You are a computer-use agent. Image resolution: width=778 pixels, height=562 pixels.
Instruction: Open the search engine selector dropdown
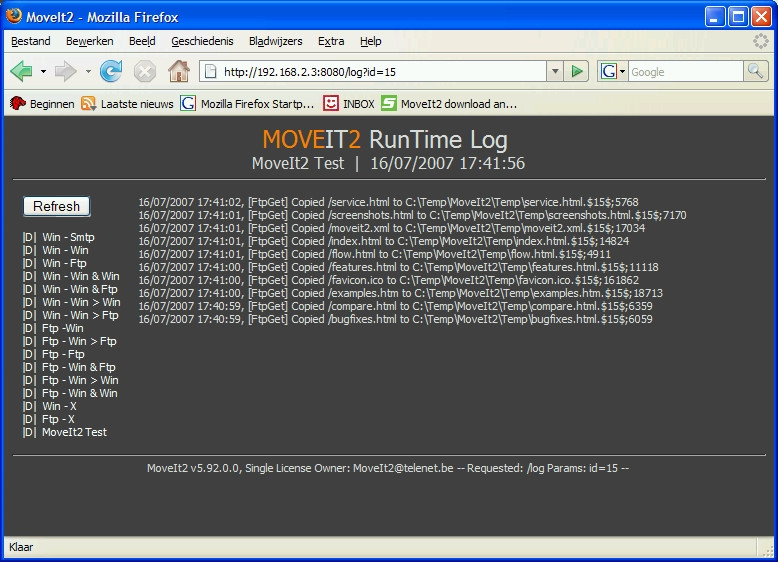[x=613, y=71]
